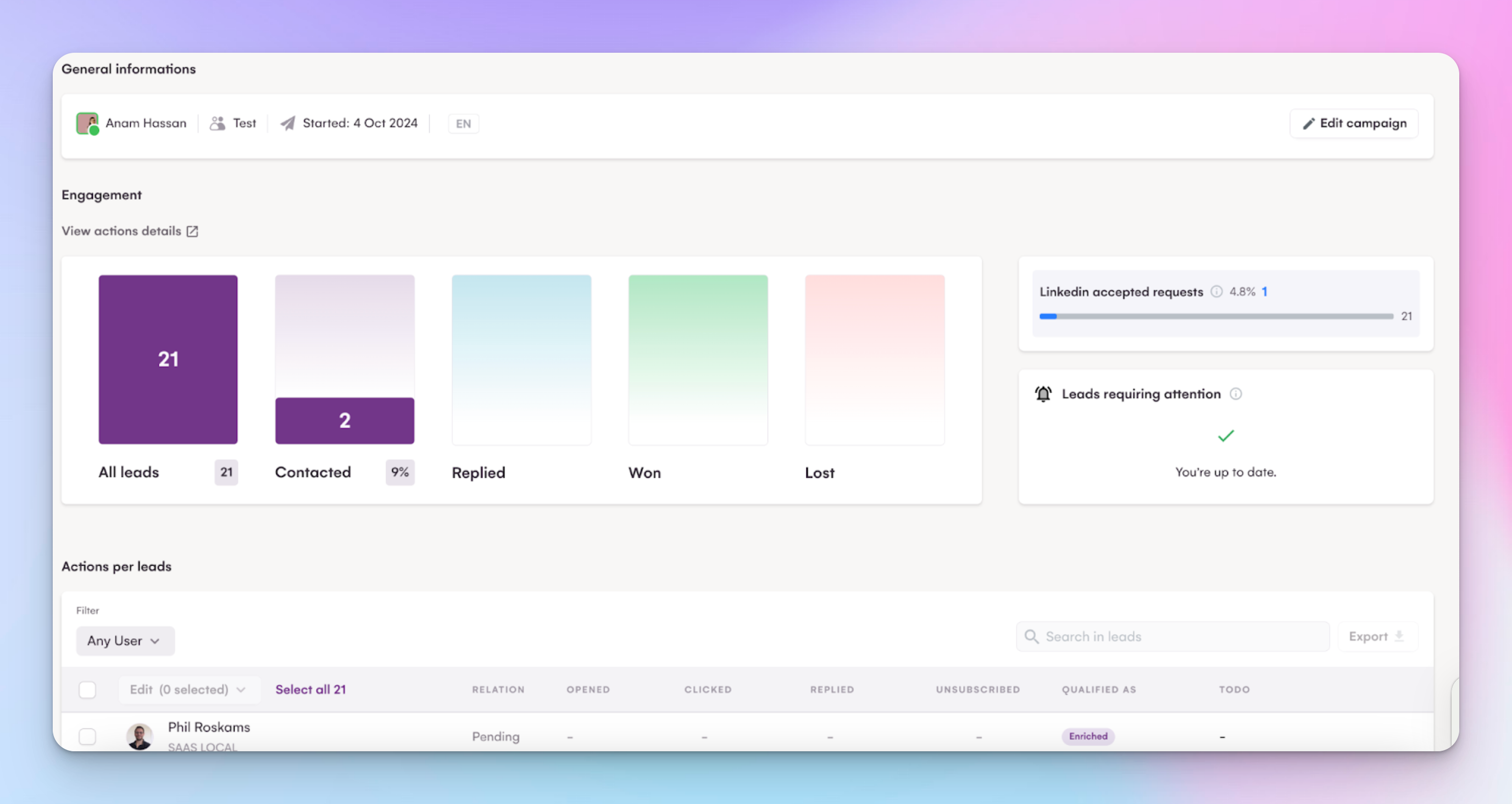The height and width of the screenshot is (804, 1512).
Task: Click info icon beside Linkedin accepted requests
Action: [x=1216, y=292]
